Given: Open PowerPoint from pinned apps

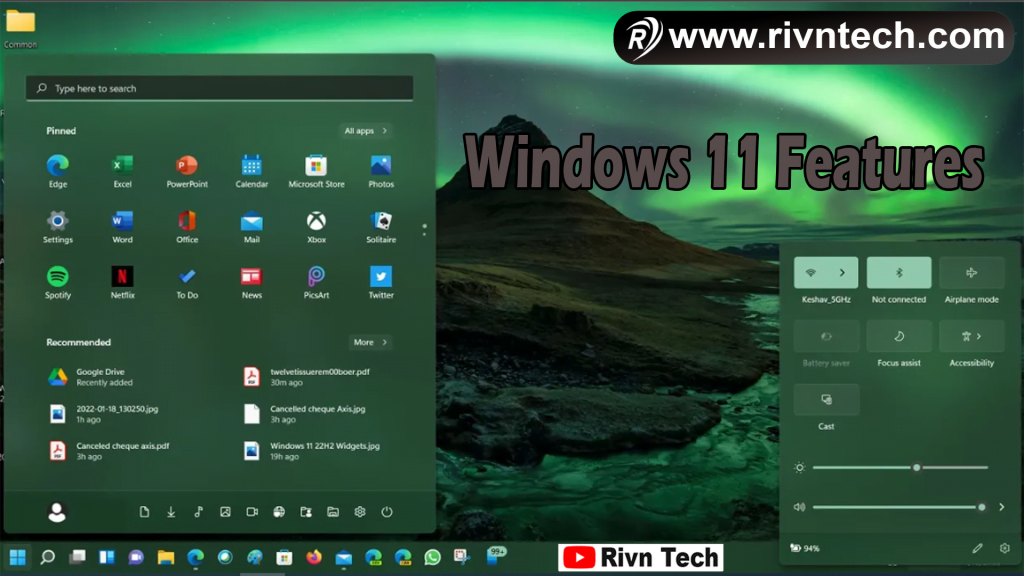Looking at the screenshot, I should [x=187, y=171].
